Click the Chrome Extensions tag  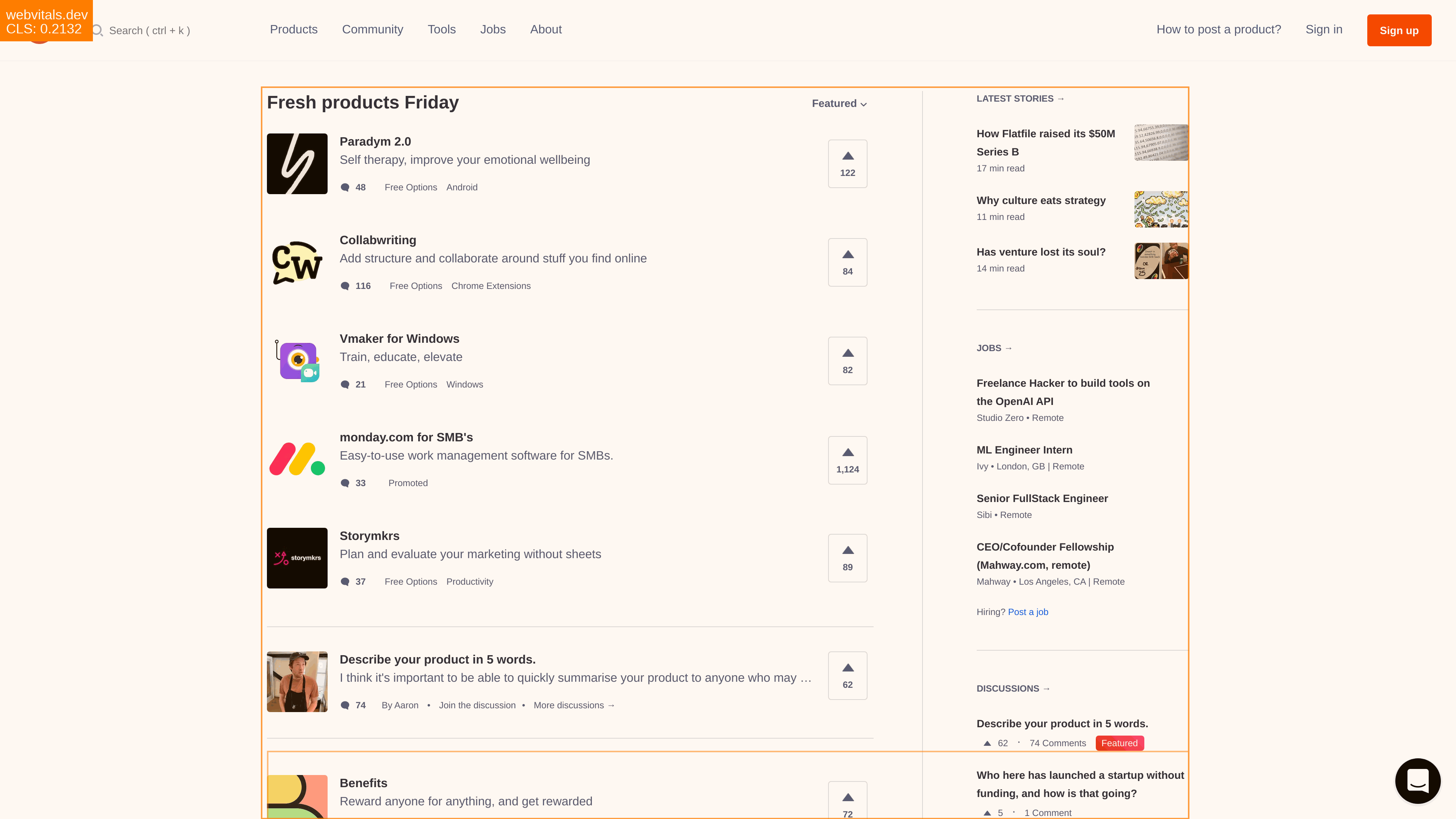(491, 286)
